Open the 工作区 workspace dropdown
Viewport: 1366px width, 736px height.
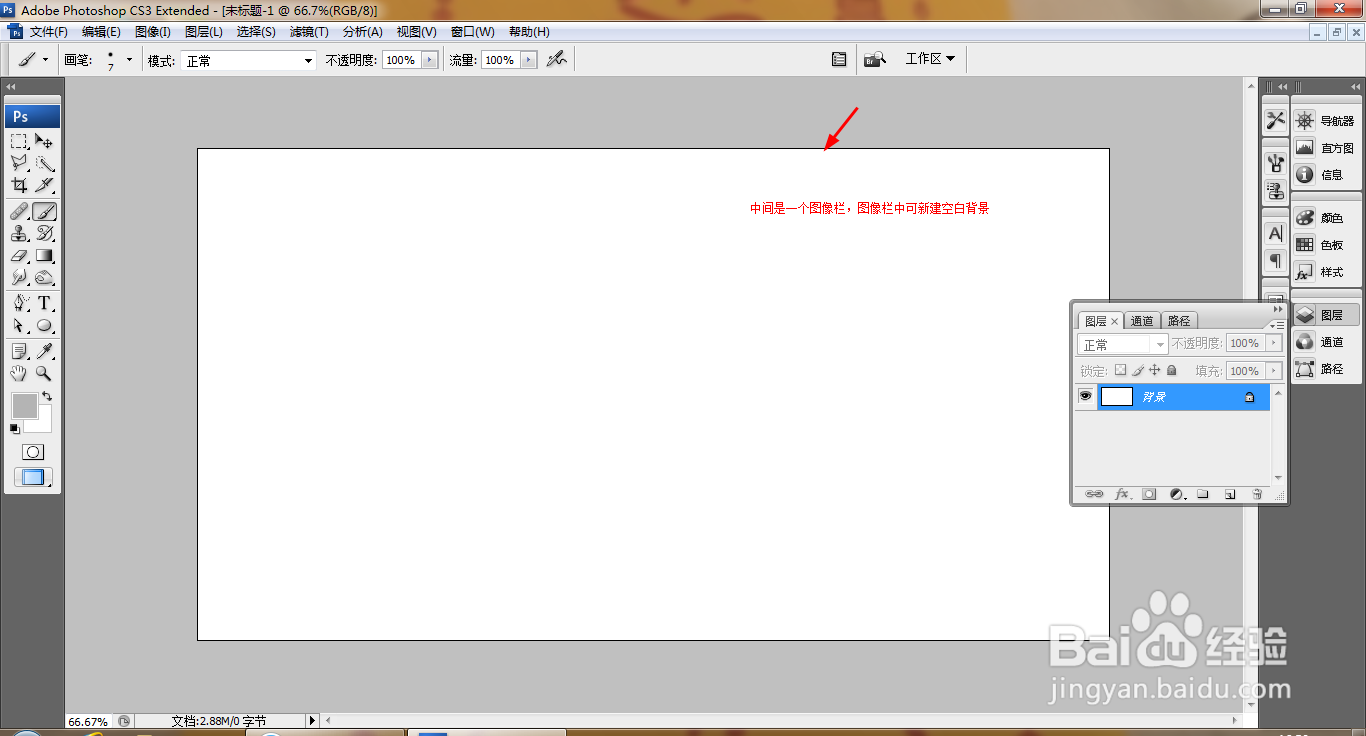click(x=930, y=59)
